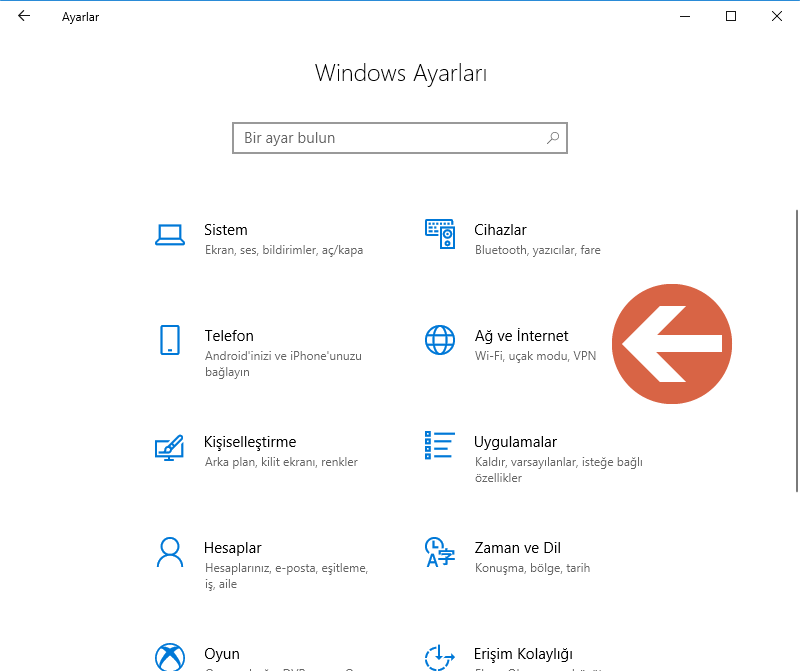
Task: Open the Uygulamalar list icon
Action: (x=440, y=445)
